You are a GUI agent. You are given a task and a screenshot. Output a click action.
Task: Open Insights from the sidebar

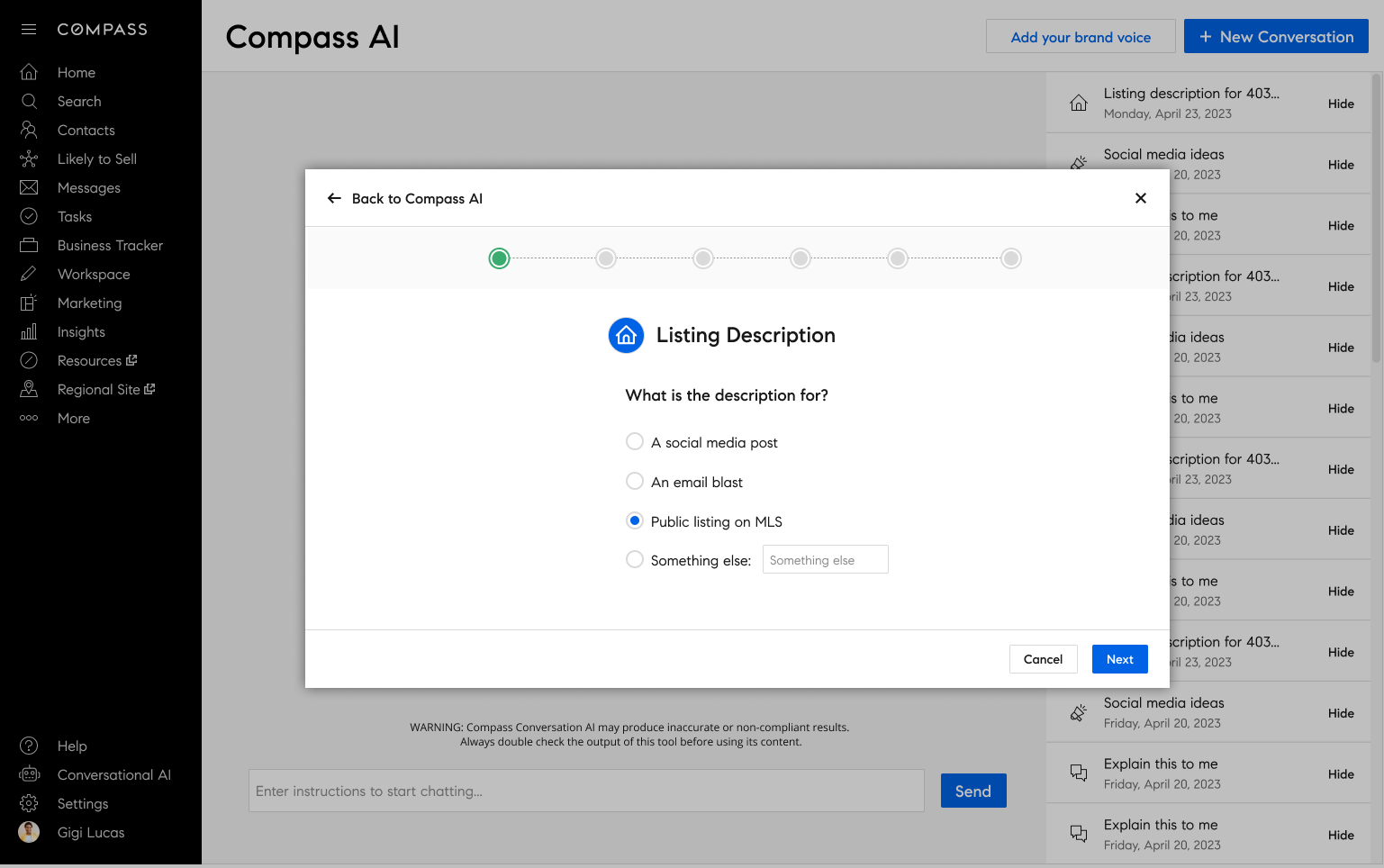(81, 331)
